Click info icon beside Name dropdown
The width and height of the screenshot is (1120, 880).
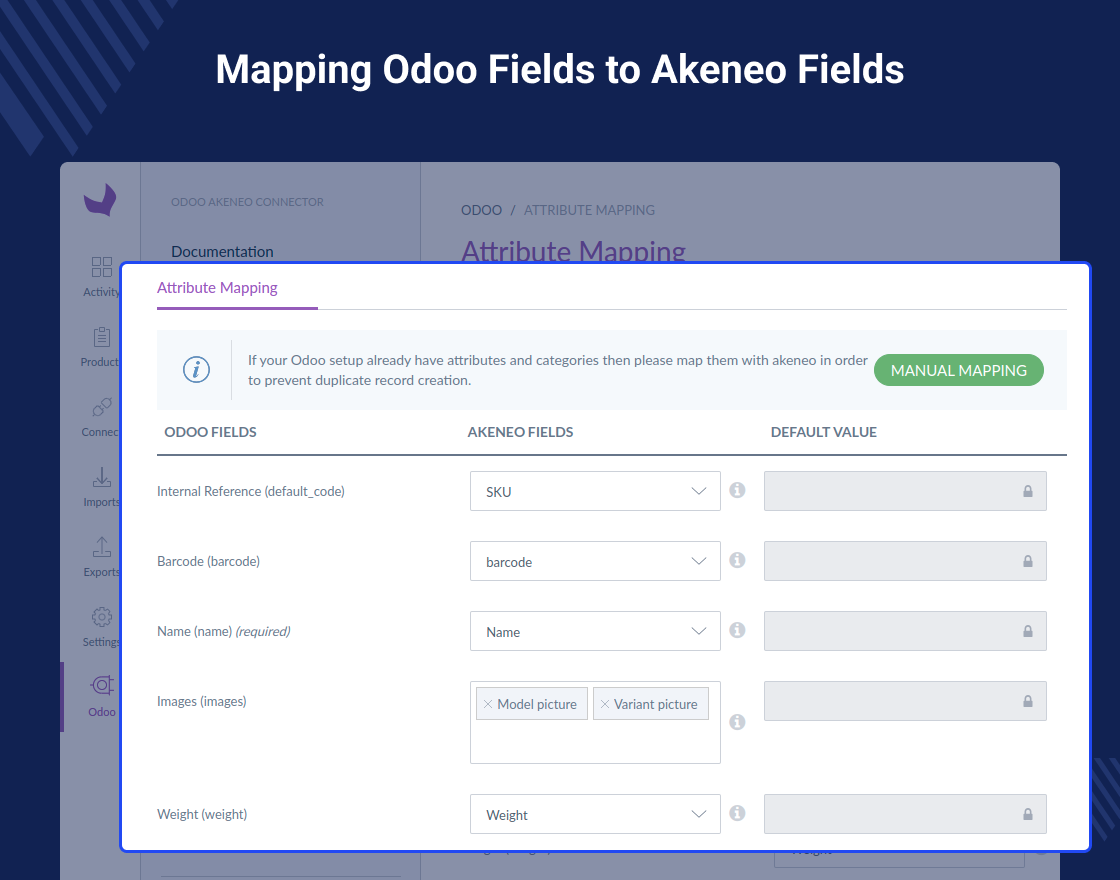click(x=737, y=630)
